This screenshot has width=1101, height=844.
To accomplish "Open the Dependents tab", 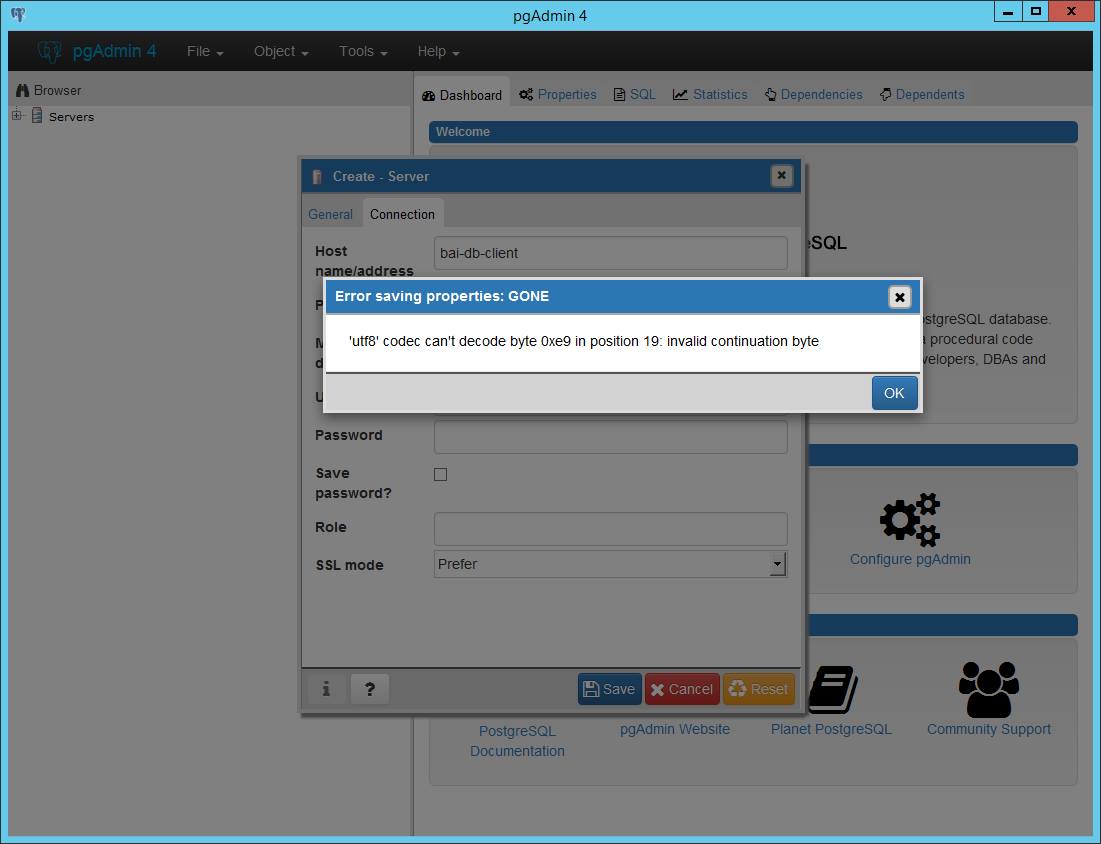I will (922, 95).
